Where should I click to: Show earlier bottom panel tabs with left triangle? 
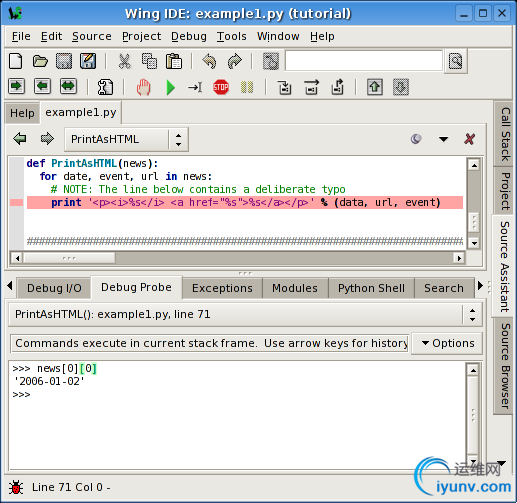[x=10, y=286]
